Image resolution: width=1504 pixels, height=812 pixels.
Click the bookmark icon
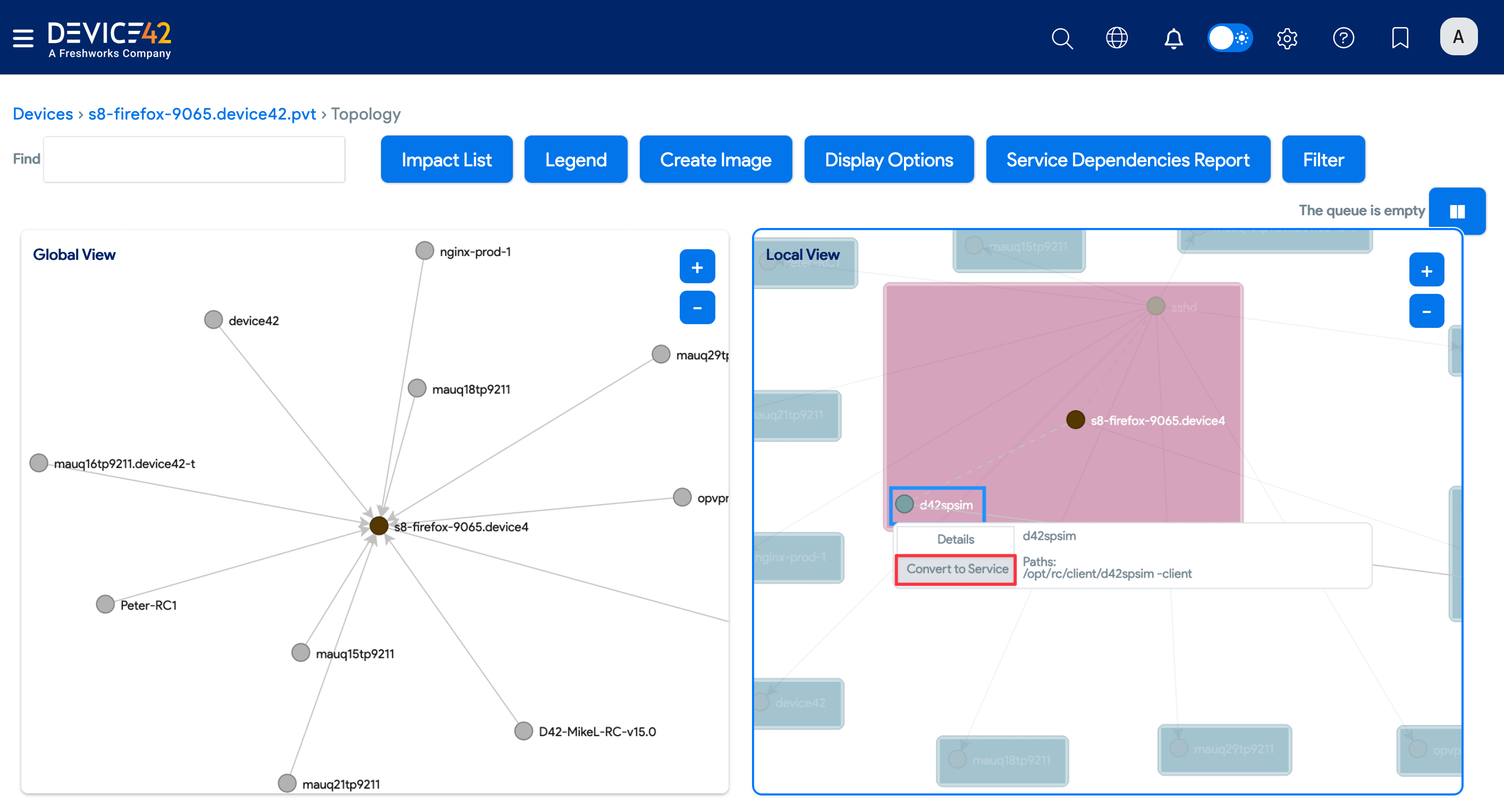tap(1399, 39)
